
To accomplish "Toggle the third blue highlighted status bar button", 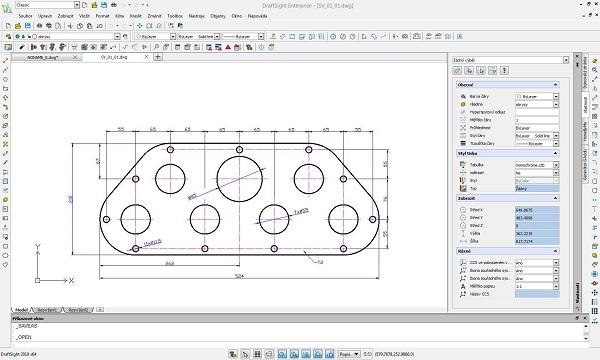I will point(306,354).
